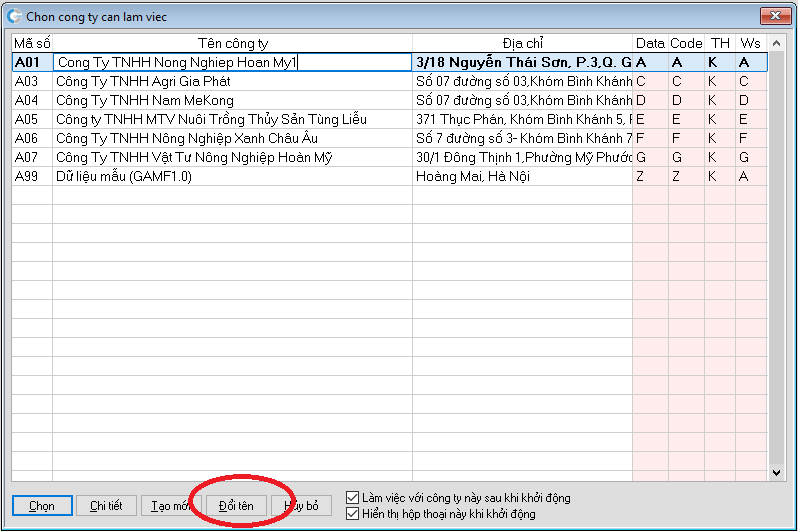Screen dimensions: 798x531
Task: Click address 371 Thục Phán, Khóm Bình Khánh 5
Action: (x=523, y=119)
